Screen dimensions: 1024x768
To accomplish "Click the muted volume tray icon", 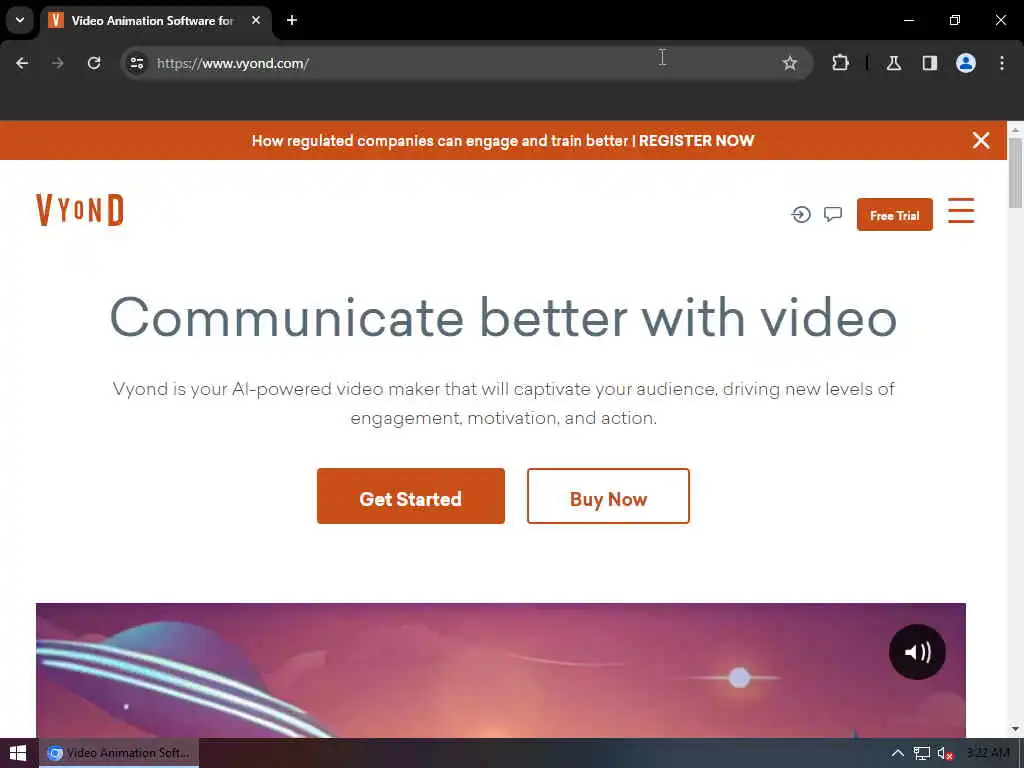I will click(945, 753).
